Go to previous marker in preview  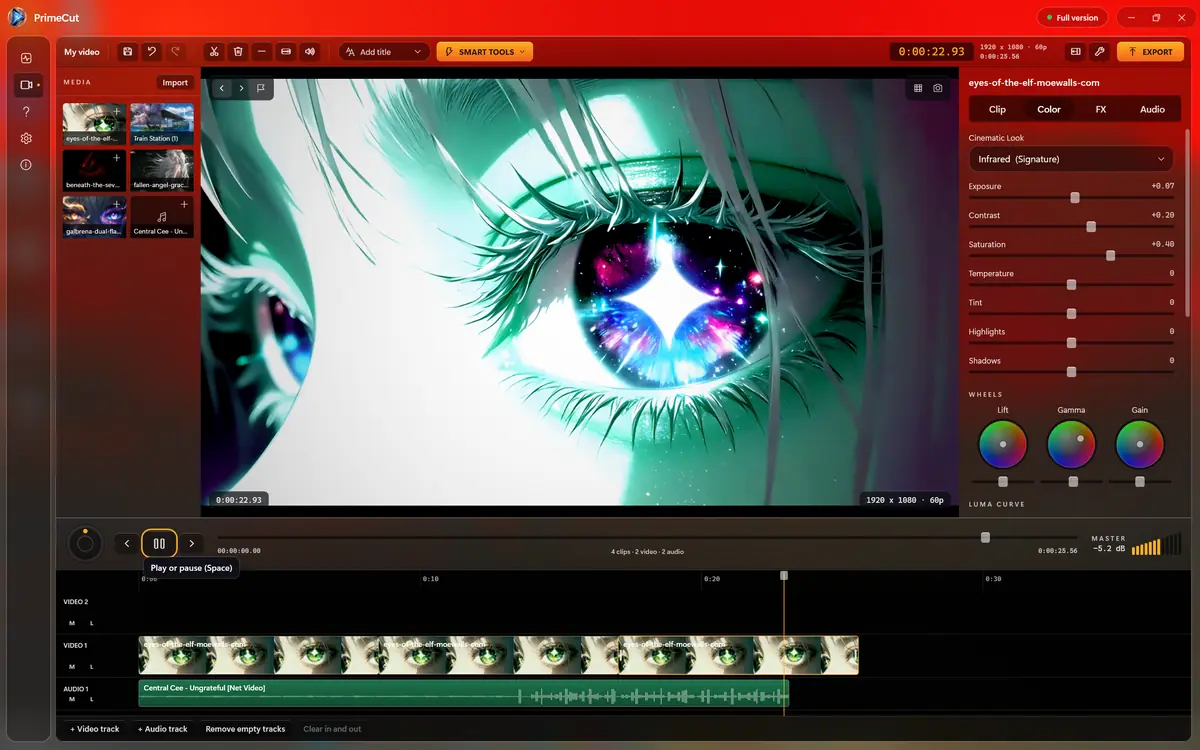(222, 88)
